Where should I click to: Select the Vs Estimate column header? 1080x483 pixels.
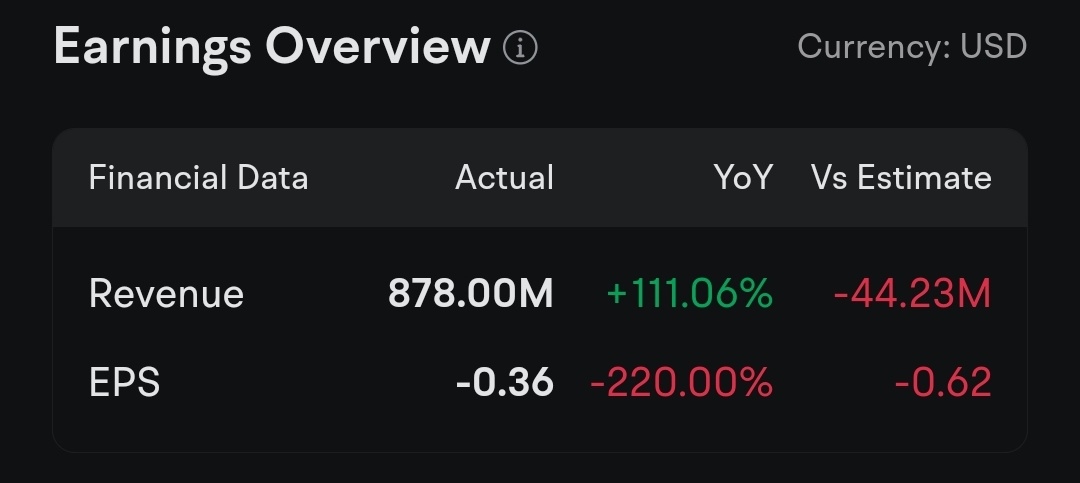(x=901, y=178)
